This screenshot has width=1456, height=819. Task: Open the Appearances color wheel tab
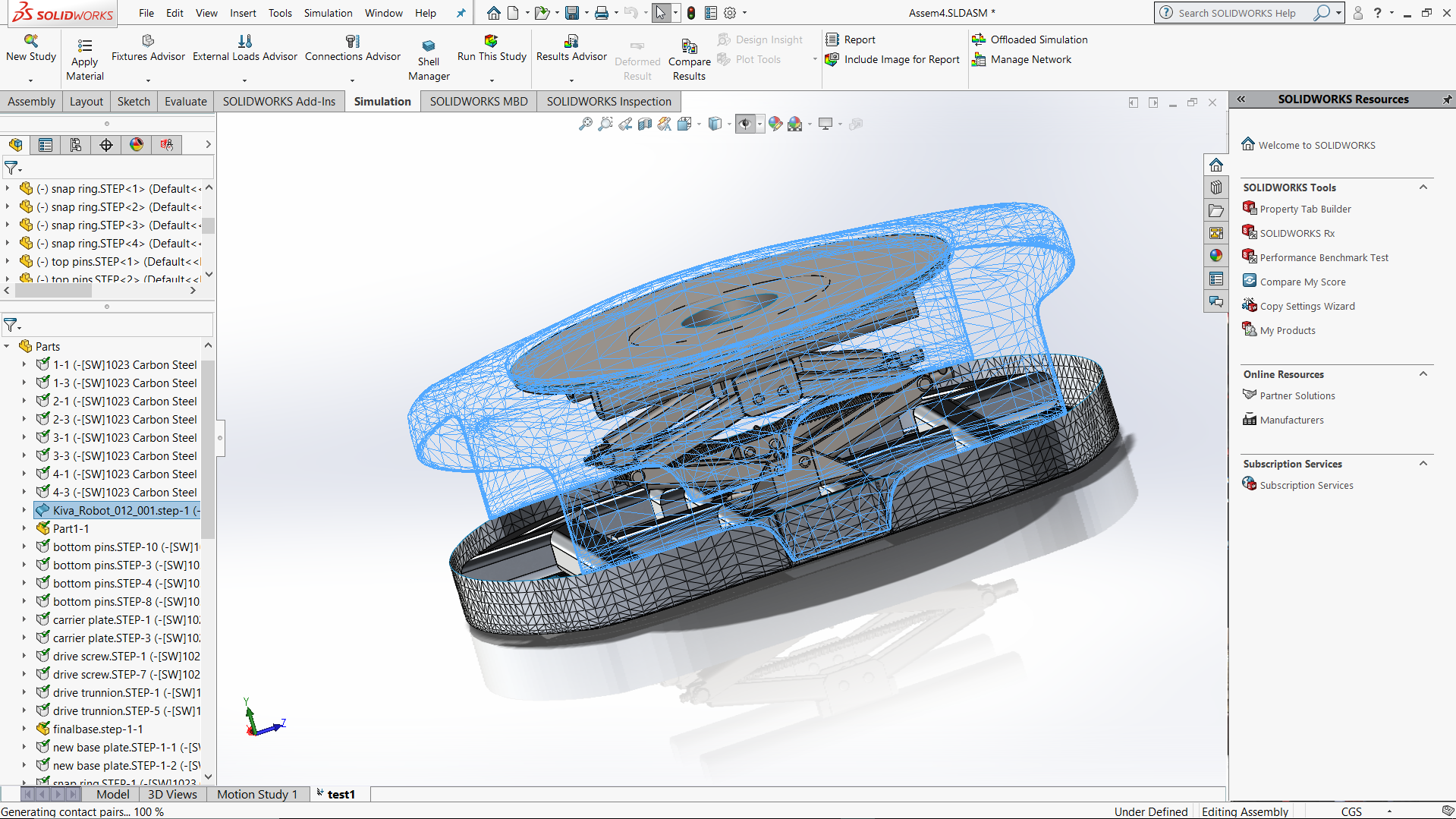[x=137, y=145]
